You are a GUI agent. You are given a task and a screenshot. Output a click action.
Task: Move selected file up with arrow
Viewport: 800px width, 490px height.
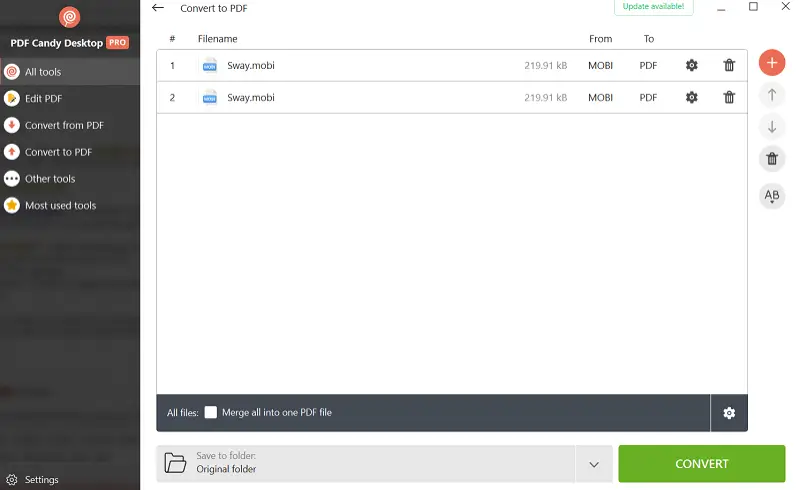coord(771,95)
